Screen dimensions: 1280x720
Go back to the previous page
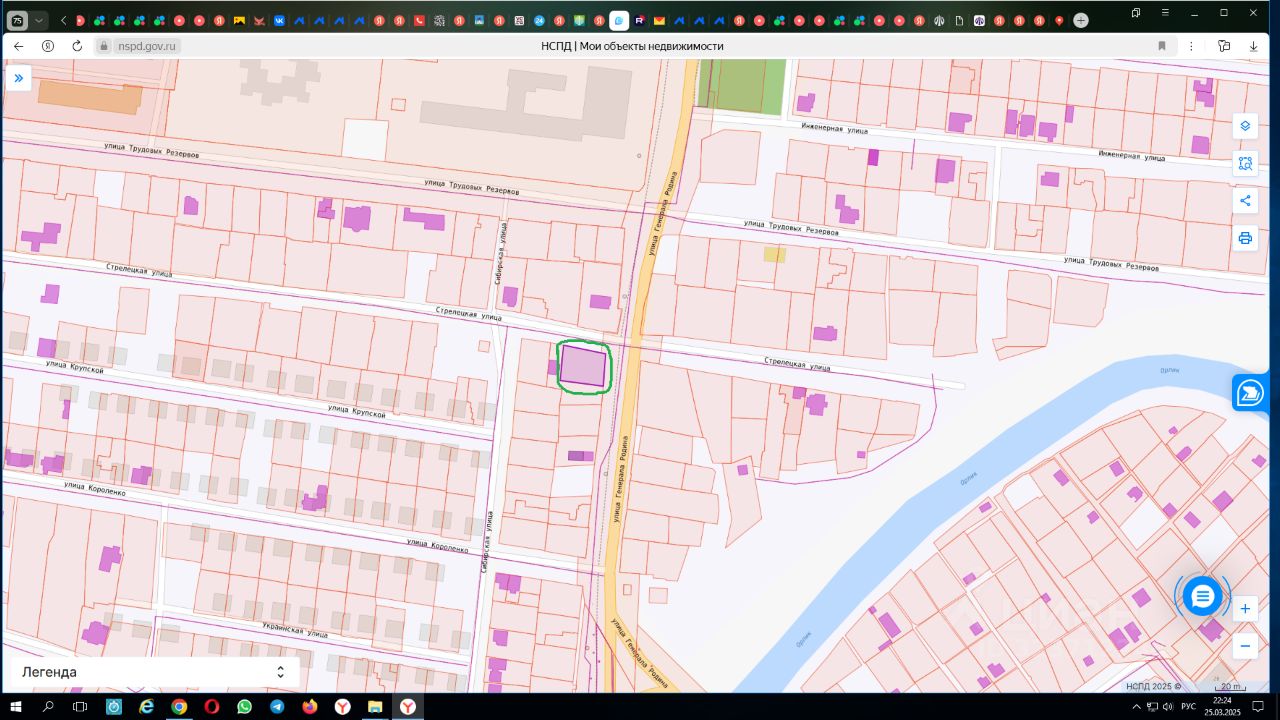point(18,46)
